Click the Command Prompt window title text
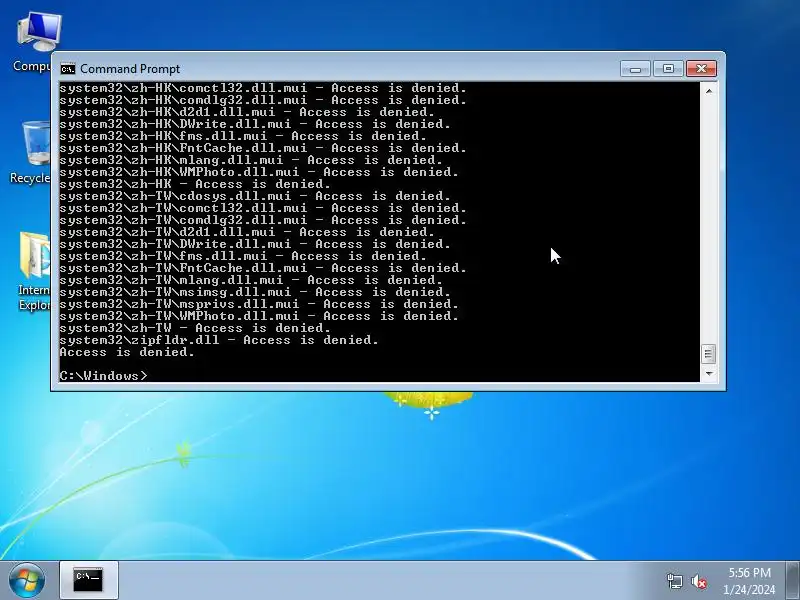The image size is (800, 600). click(x=130, y=69)
